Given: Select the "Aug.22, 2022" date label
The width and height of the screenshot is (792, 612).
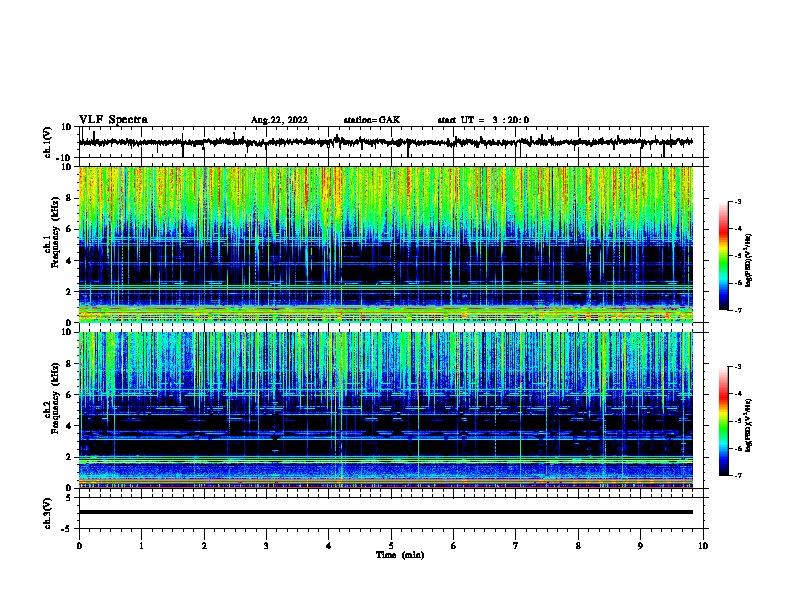Looking at the screenshot, I should [x=279, y=120].
